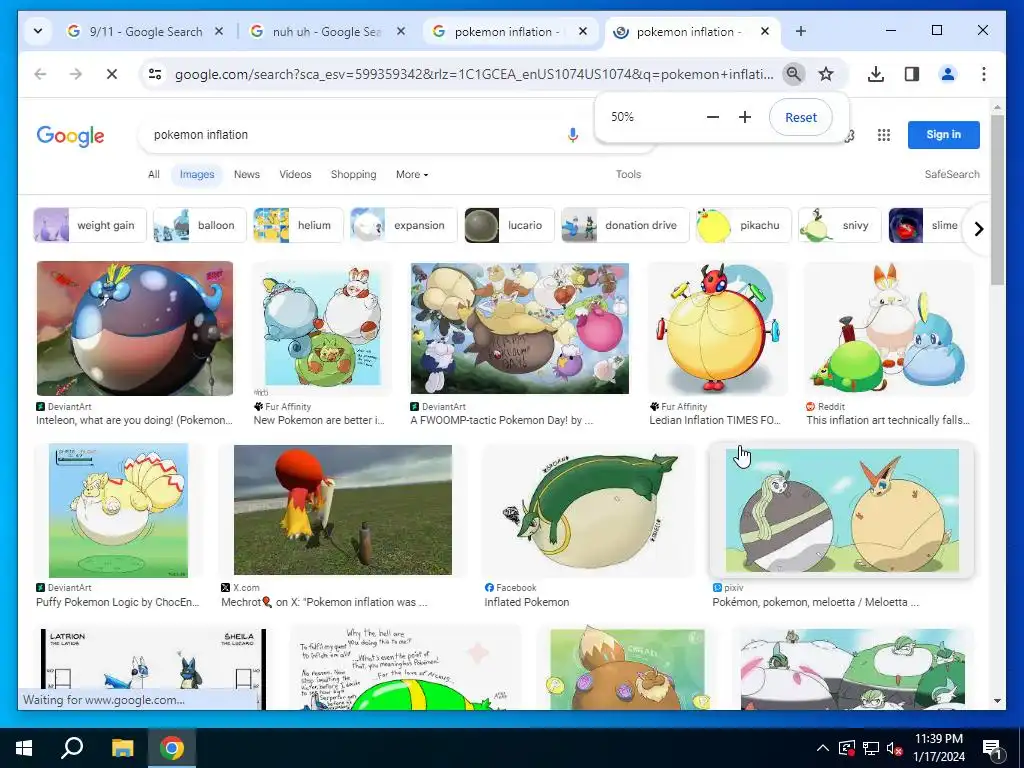This screenshot has height=768, width=1024.
Task: Decrease zoom with the minus button
Action: [712, 117]
